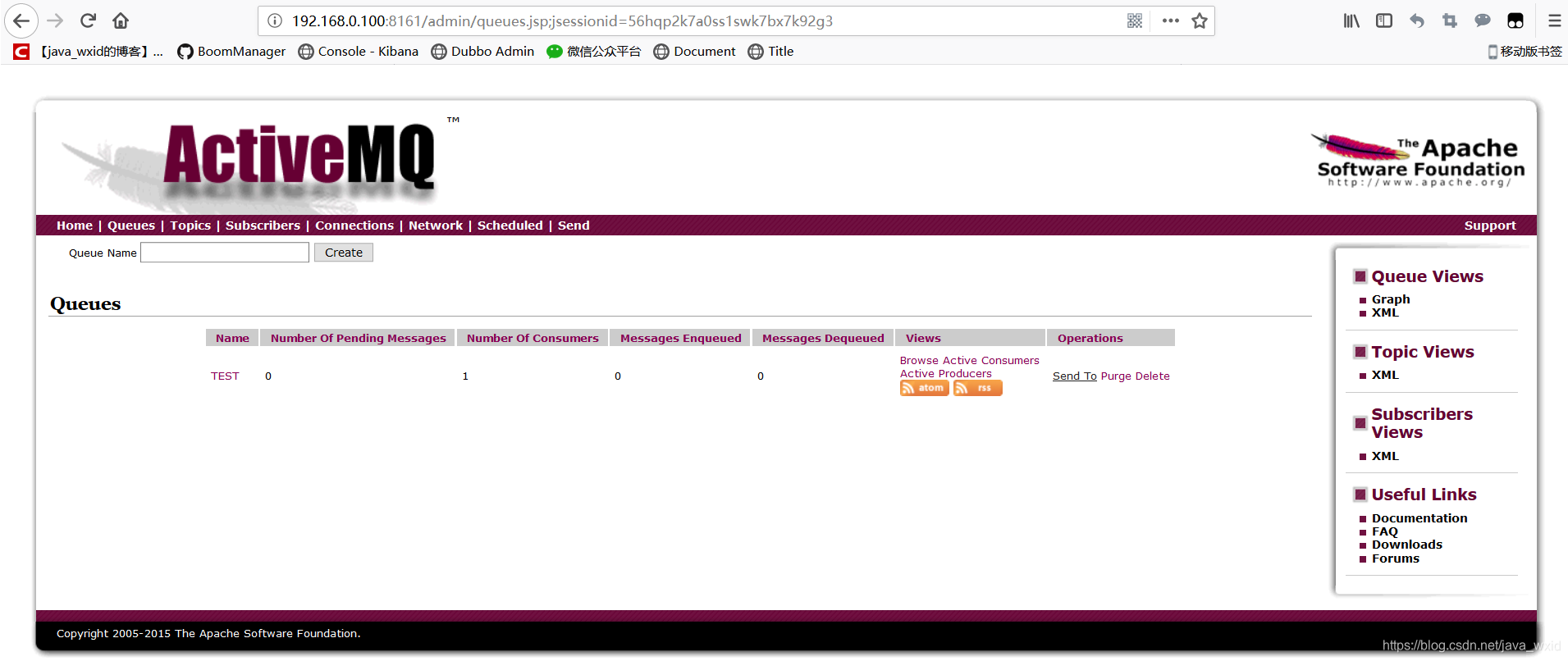Open the browser hamburger menu
The height and width of the screenshot is (661, 1568).
tap(1554, 21)
